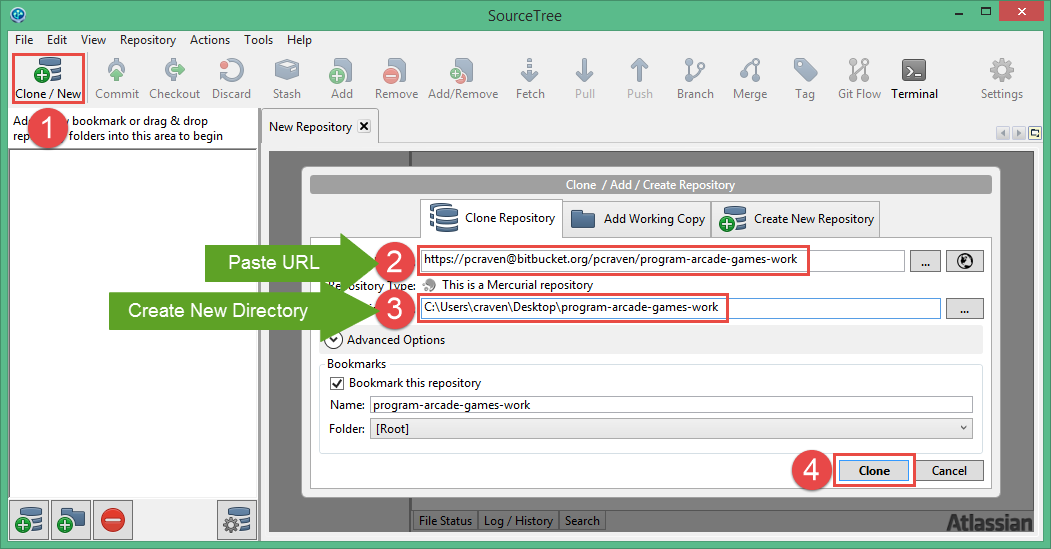Browse for source URL with ellipsis button

(x=925, y=261)
